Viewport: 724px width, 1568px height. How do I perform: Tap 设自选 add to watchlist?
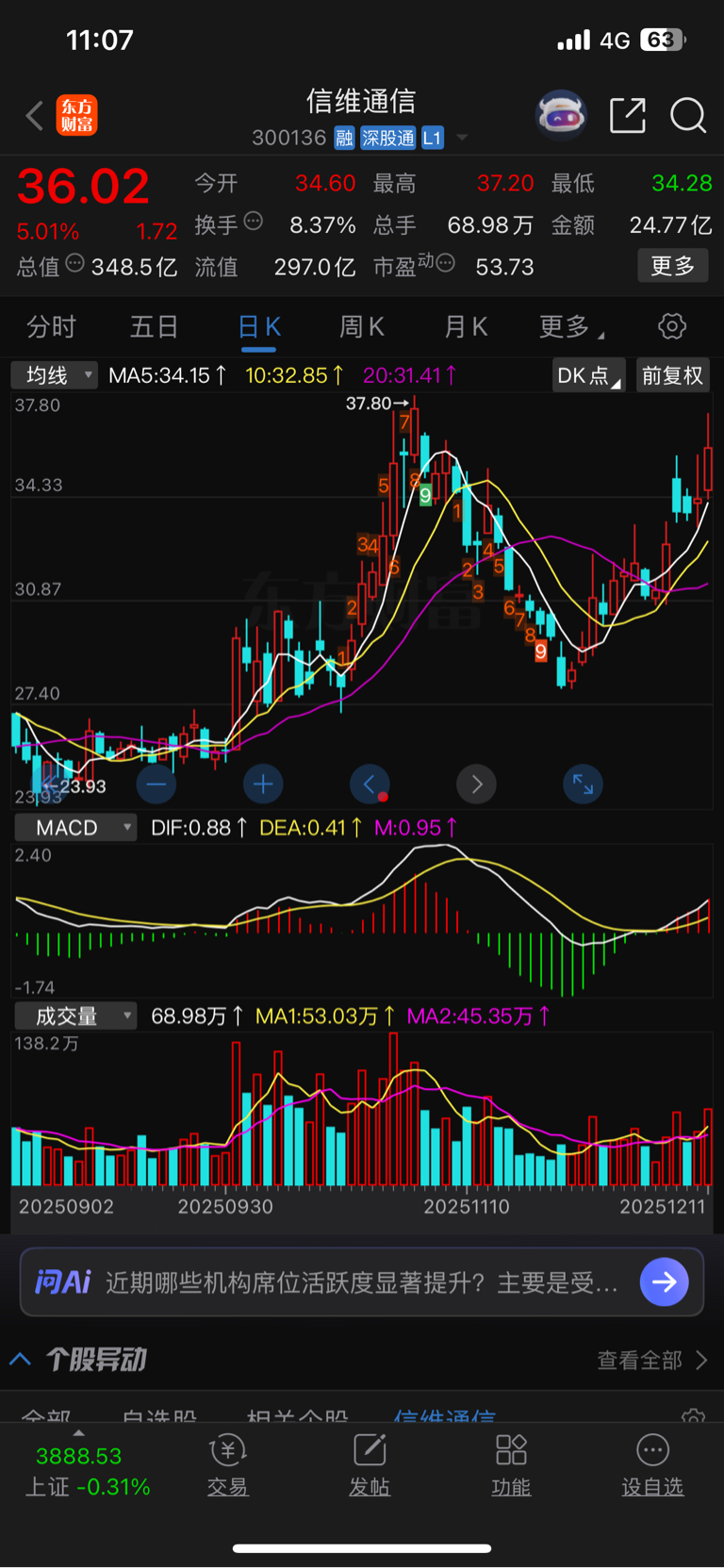point(652,1466)
